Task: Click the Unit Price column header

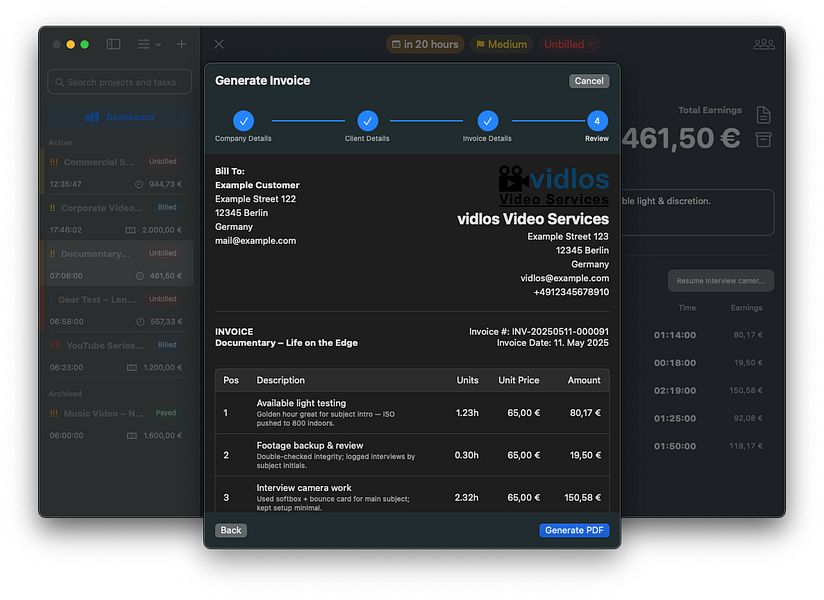Action: point(519,380)
